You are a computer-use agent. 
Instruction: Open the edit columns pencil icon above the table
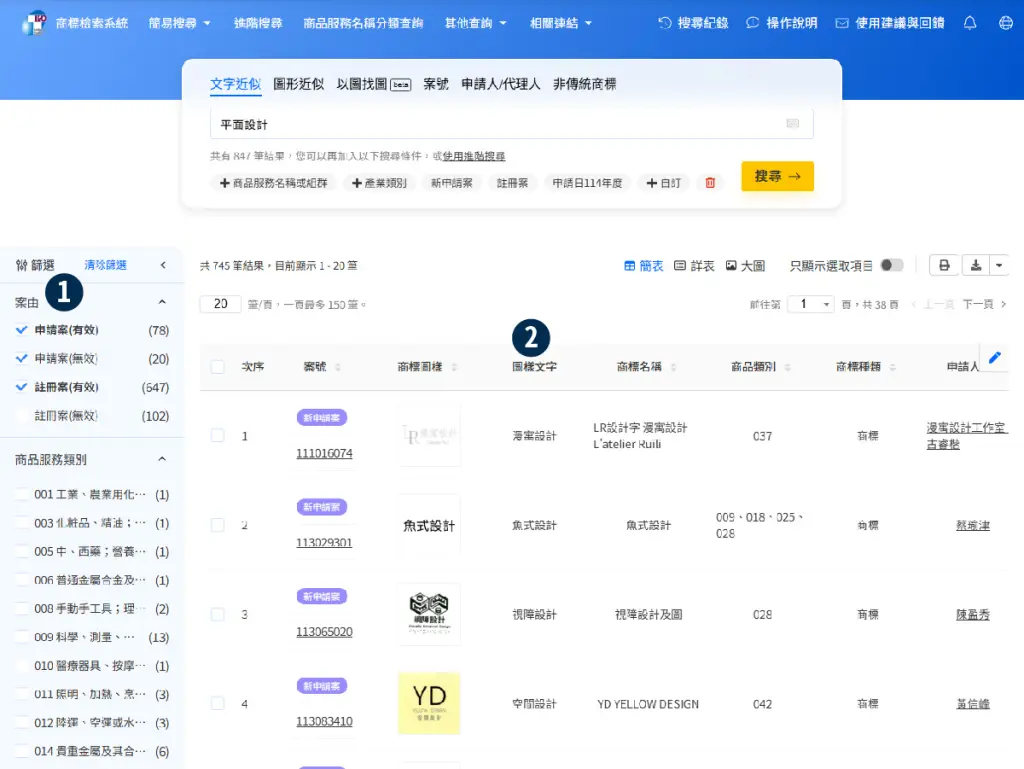993,356
